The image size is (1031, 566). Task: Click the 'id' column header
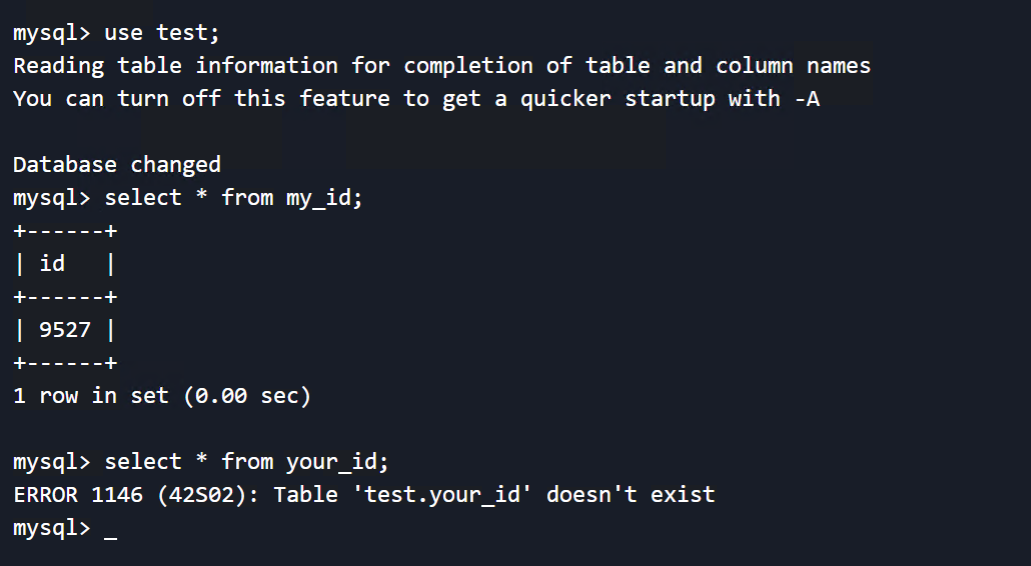(52, 264)
